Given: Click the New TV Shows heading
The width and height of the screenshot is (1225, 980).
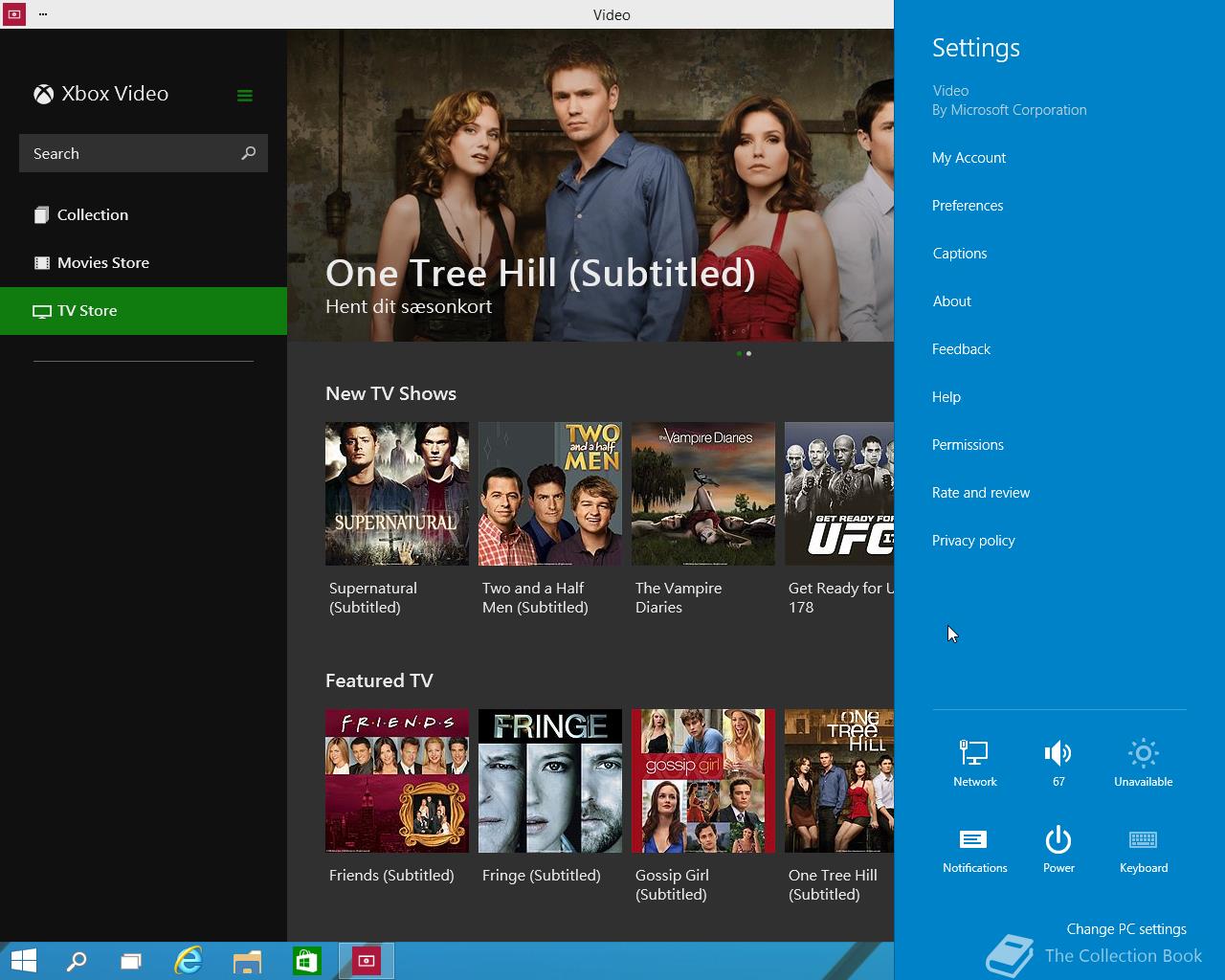Looking at the screenshot, I should (390, 393).
